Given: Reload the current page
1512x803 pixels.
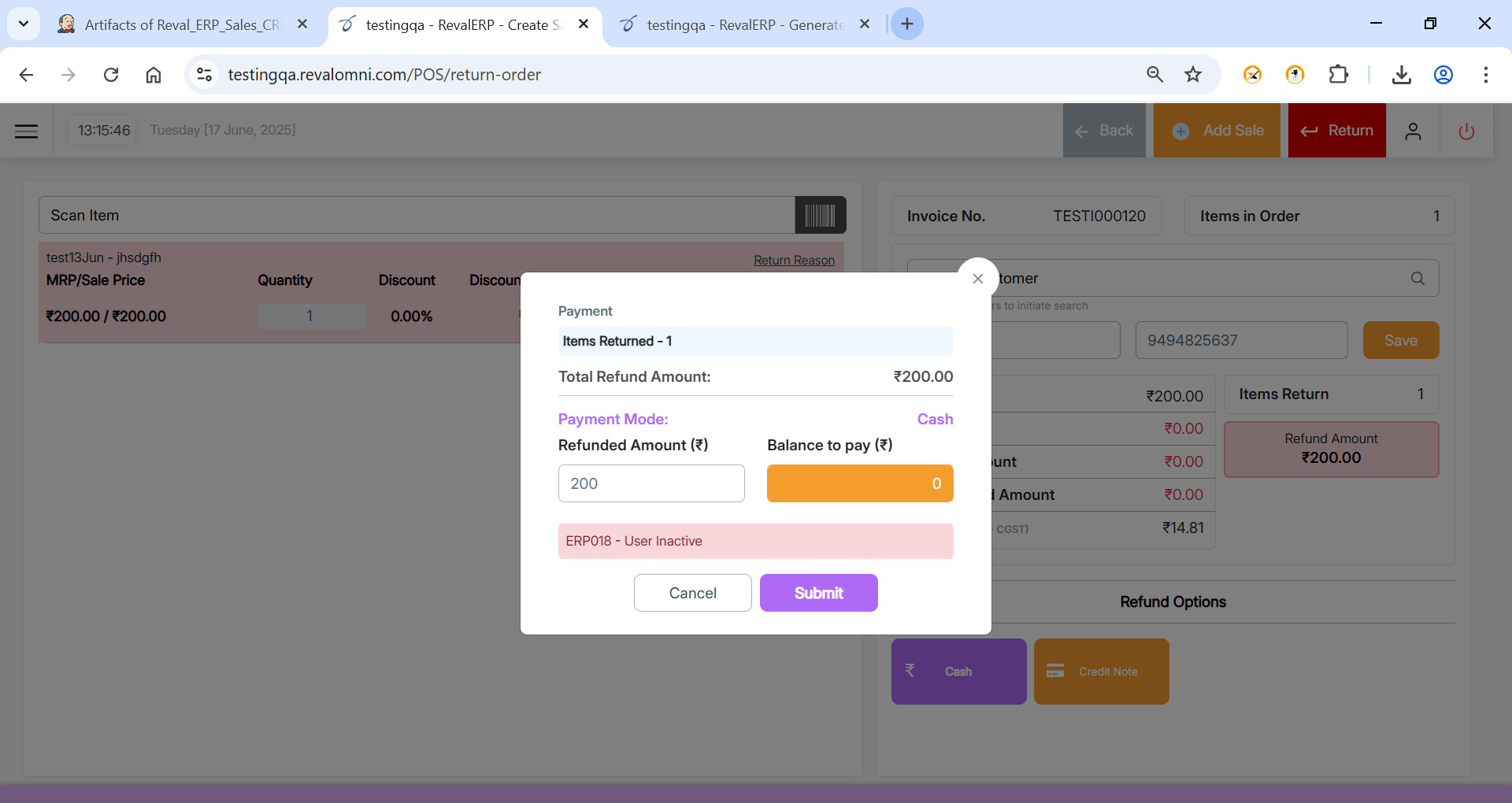Looking at the screenshot, I should pos(111,75).
